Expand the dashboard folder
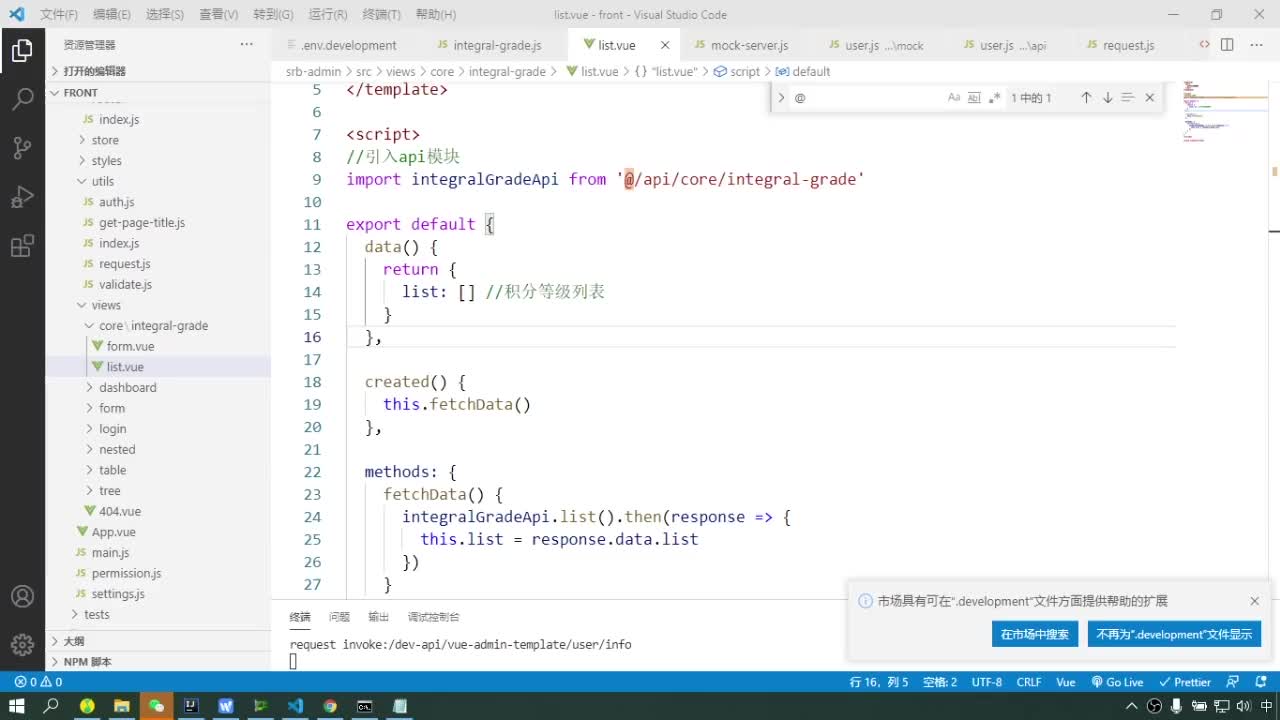 pos(158,387)
